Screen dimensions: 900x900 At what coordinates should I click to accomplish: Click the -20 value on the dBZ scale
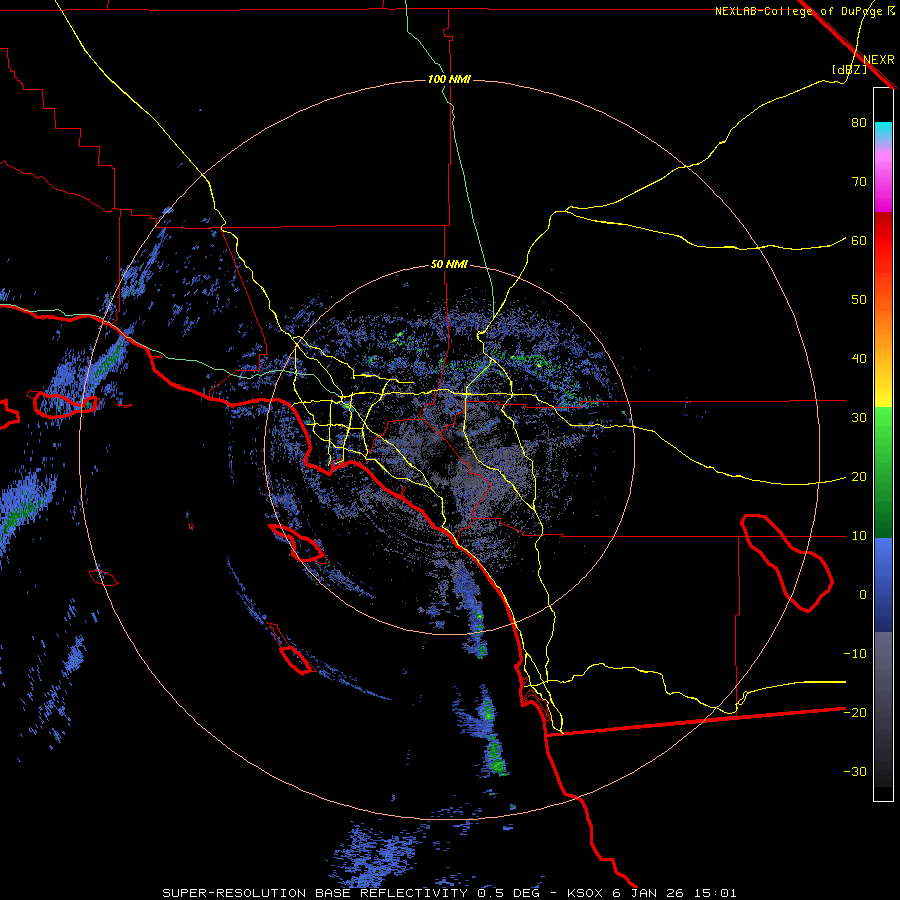[855, 713]
